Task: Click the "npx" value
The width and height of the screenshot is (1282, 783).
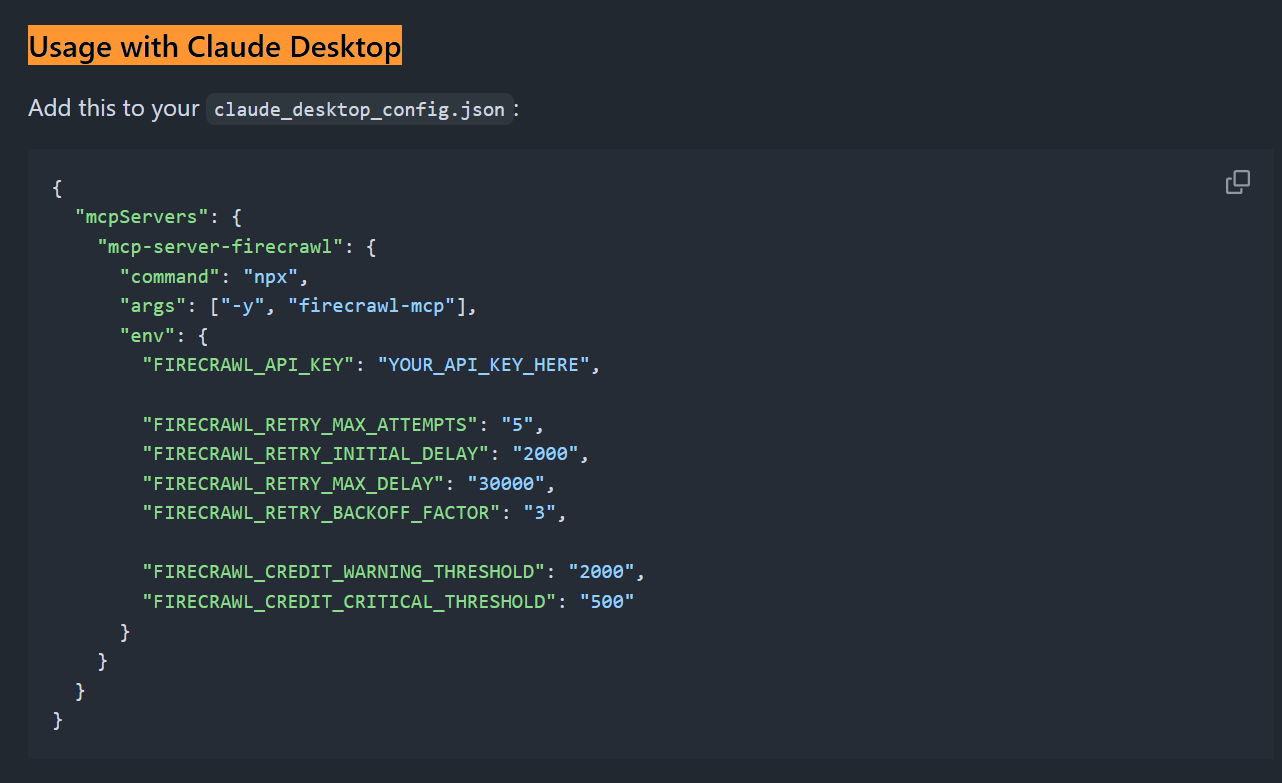Action: 270,276
